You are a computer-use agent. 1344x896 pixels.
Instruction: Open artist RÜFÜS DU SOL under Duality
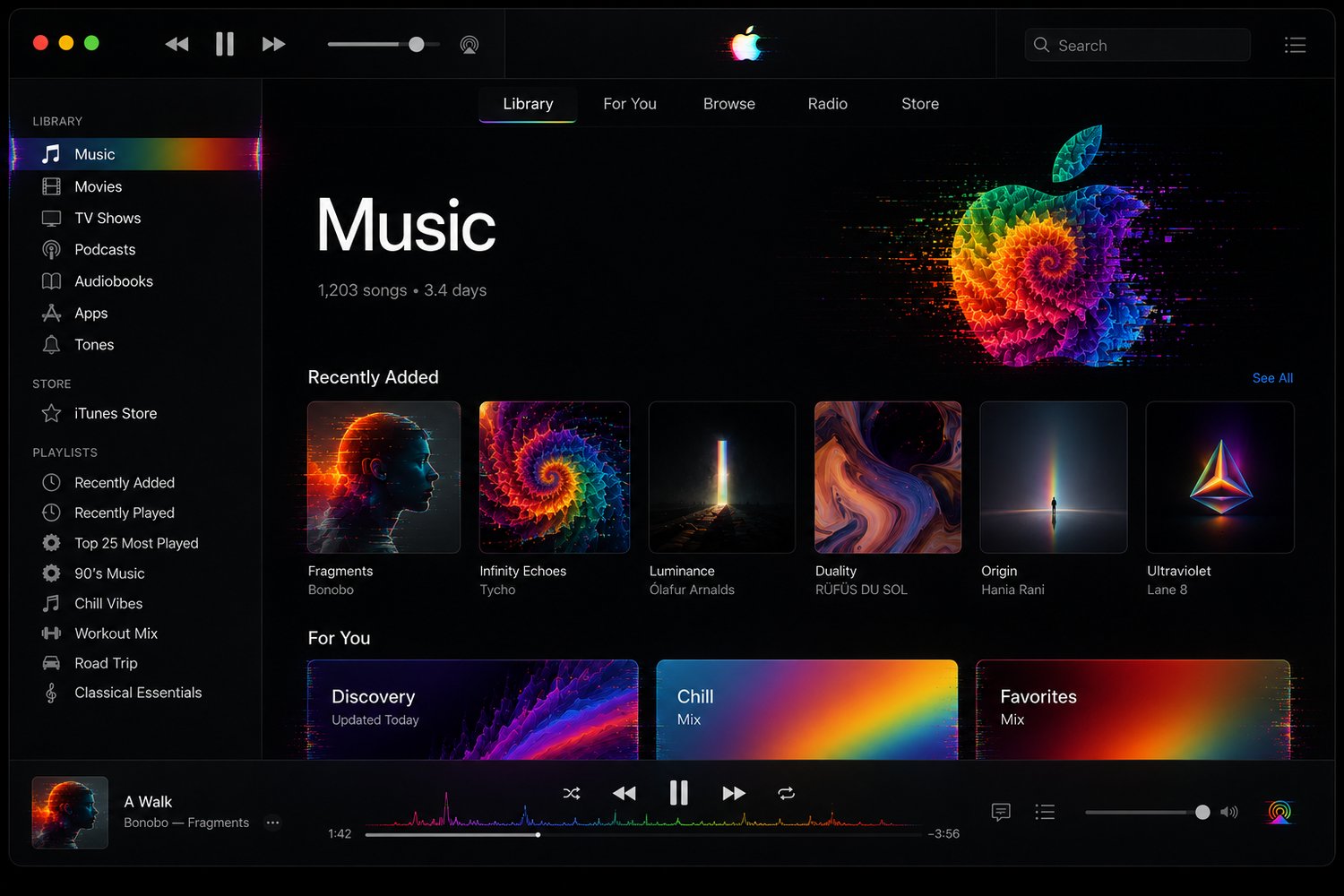click(861, 590)
